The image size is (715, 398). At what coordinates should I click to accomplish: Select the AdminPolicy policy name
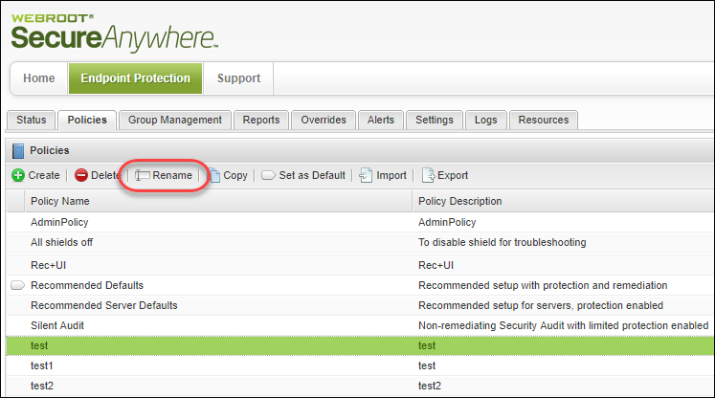[x=59, y=222]
